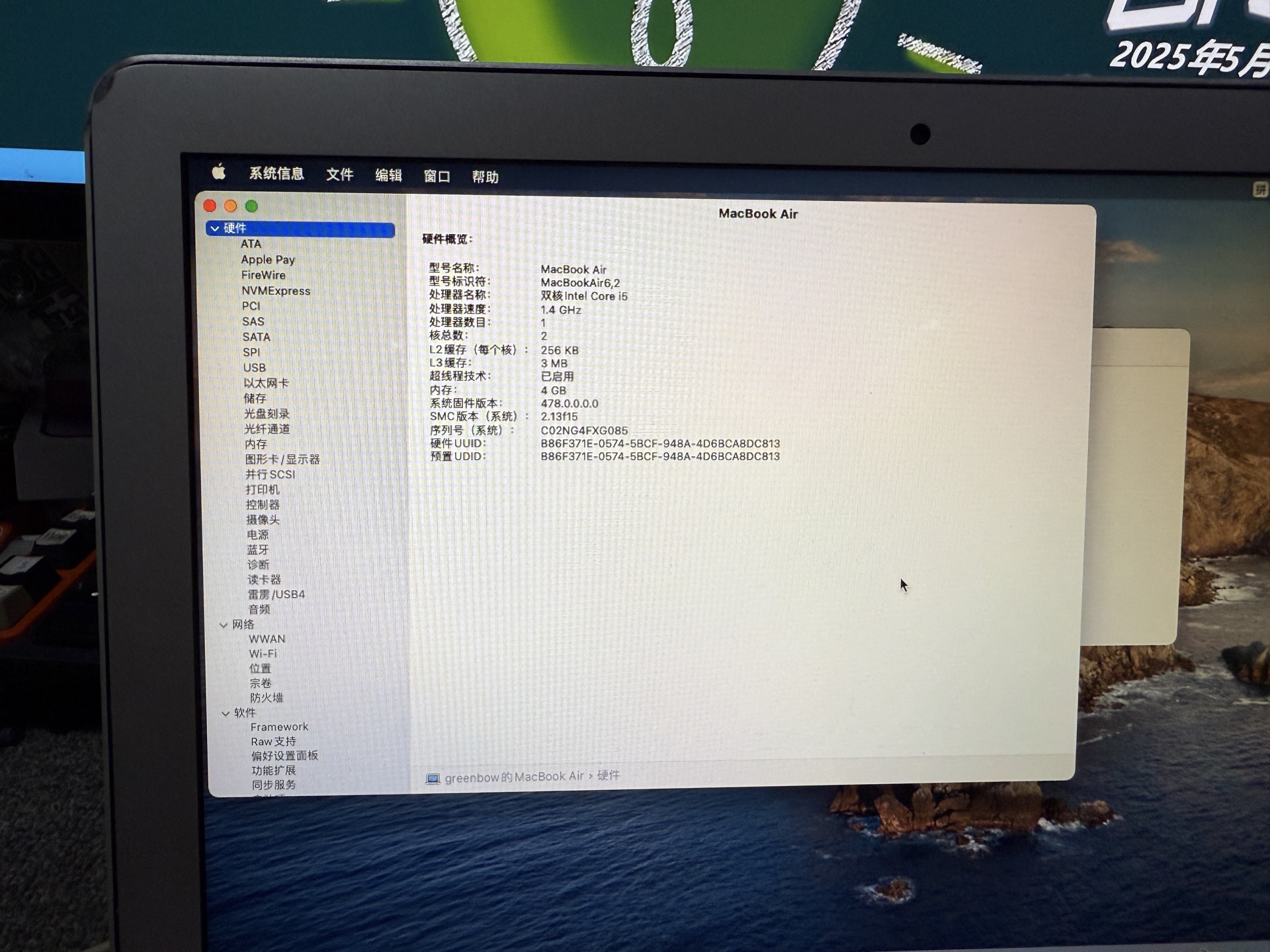Click the firmware version 478.0.0.0.0

570,403
